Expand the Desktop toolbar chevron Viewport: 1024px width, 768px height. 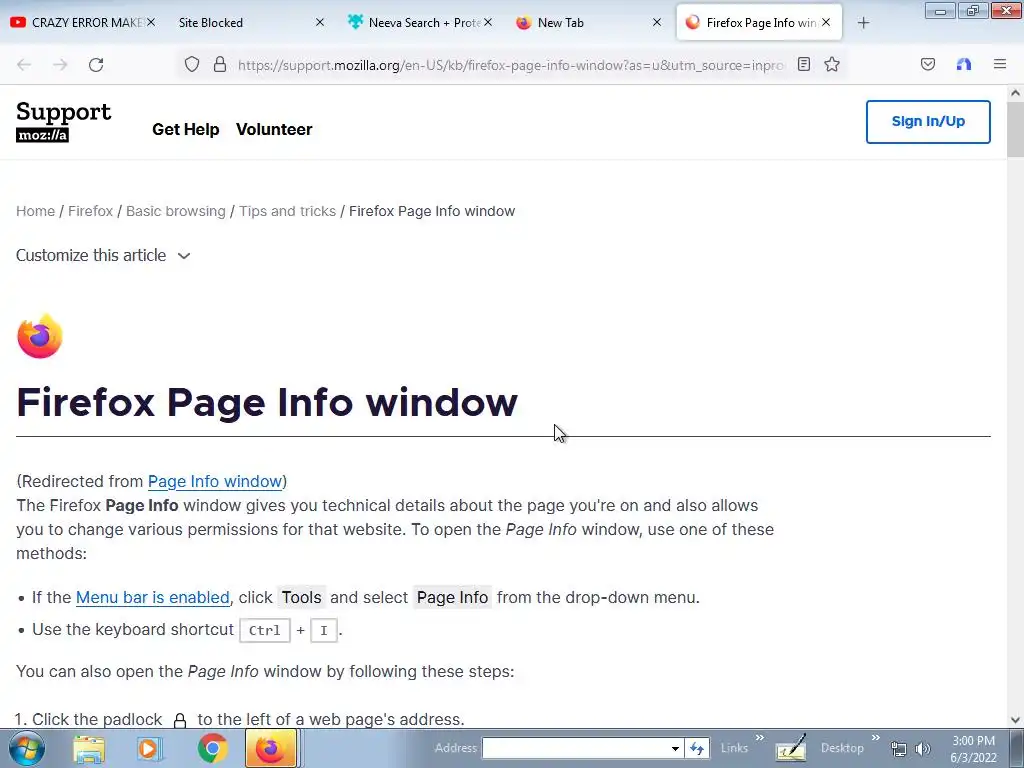[x=876, y=738]
